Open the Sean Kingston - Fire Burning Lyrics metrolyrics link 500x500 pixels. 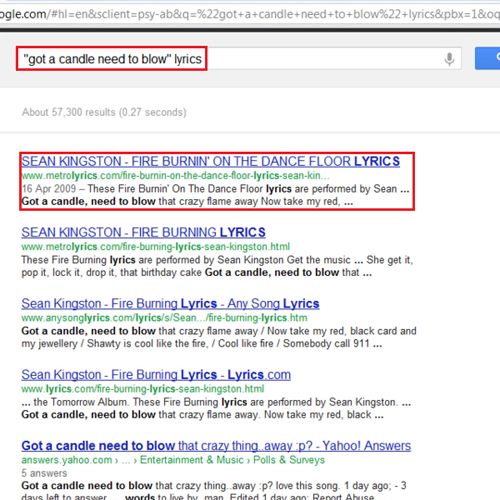click(143, 232)
